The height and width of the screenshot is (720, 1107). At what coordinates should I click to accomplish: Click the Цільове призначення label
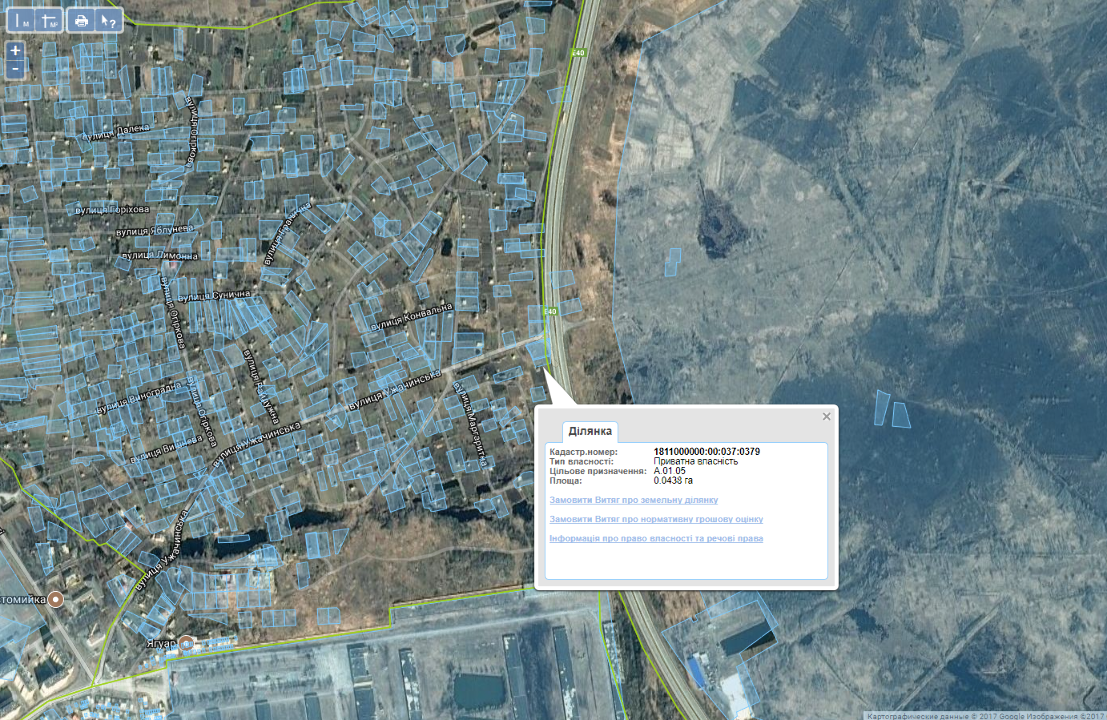598,471
